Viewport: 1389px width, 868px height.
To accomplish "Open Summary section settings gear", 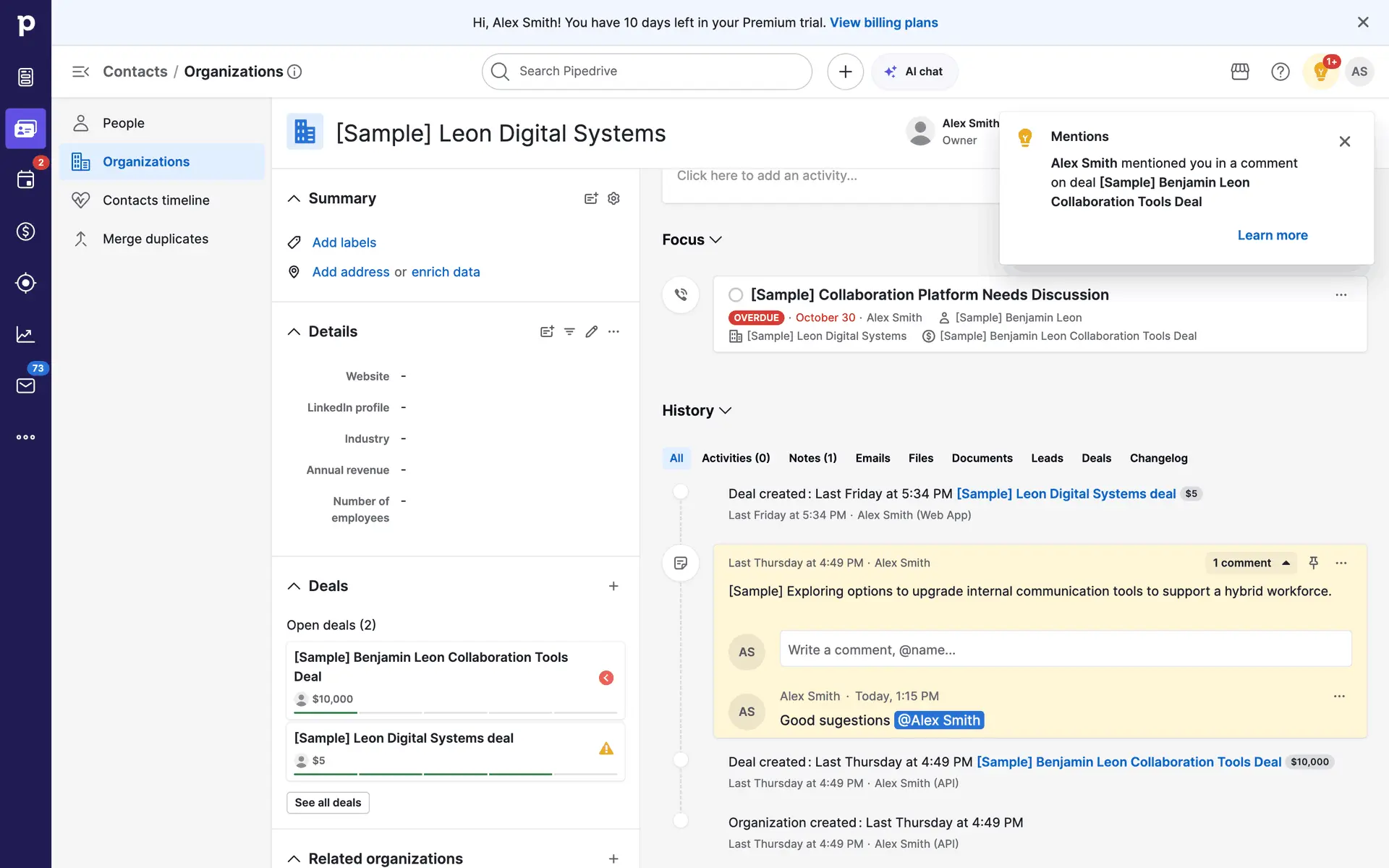I will [x=613, y=198].
